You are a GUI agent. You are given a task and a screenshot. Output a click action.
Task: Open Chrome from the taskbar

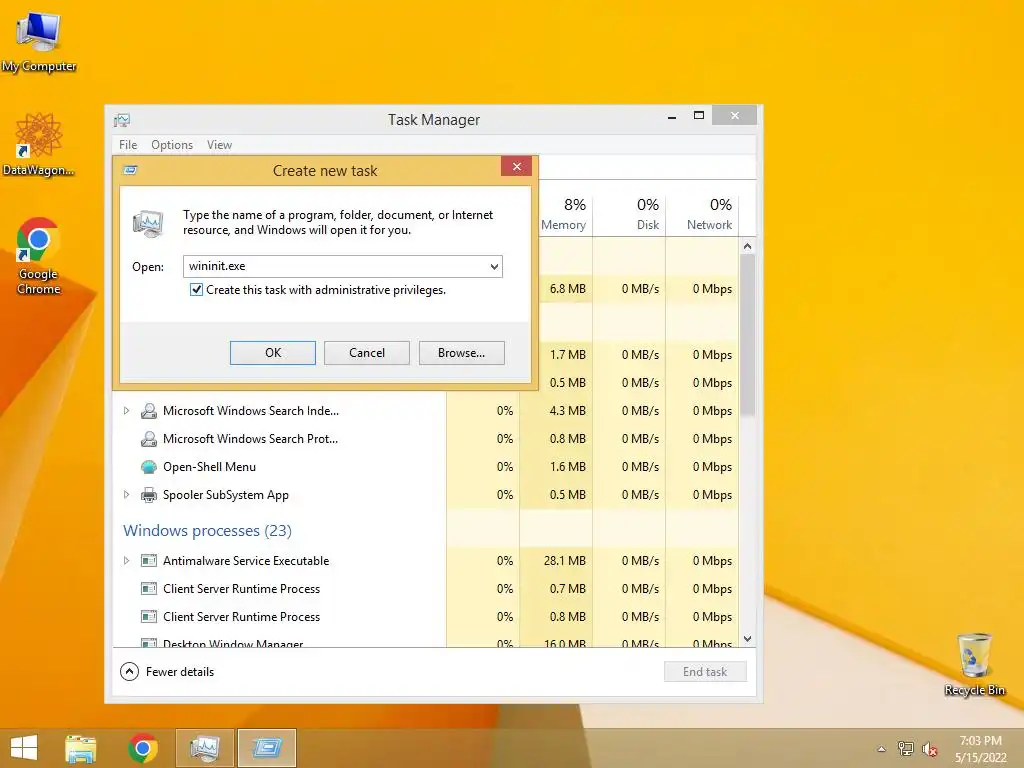pos(142,748)
